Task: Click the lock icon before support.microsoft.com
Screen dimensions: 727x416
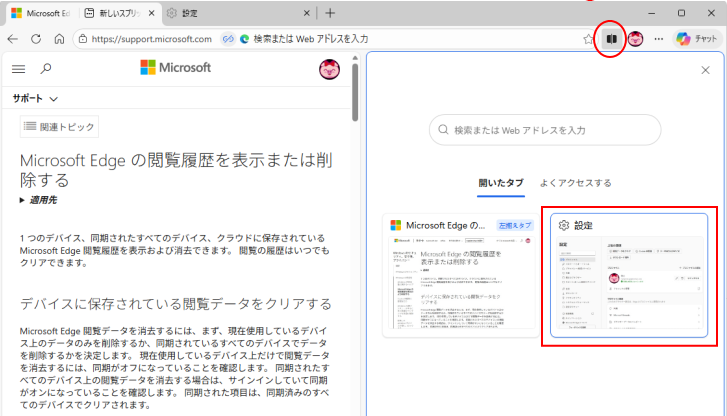Action: point(83,39)
